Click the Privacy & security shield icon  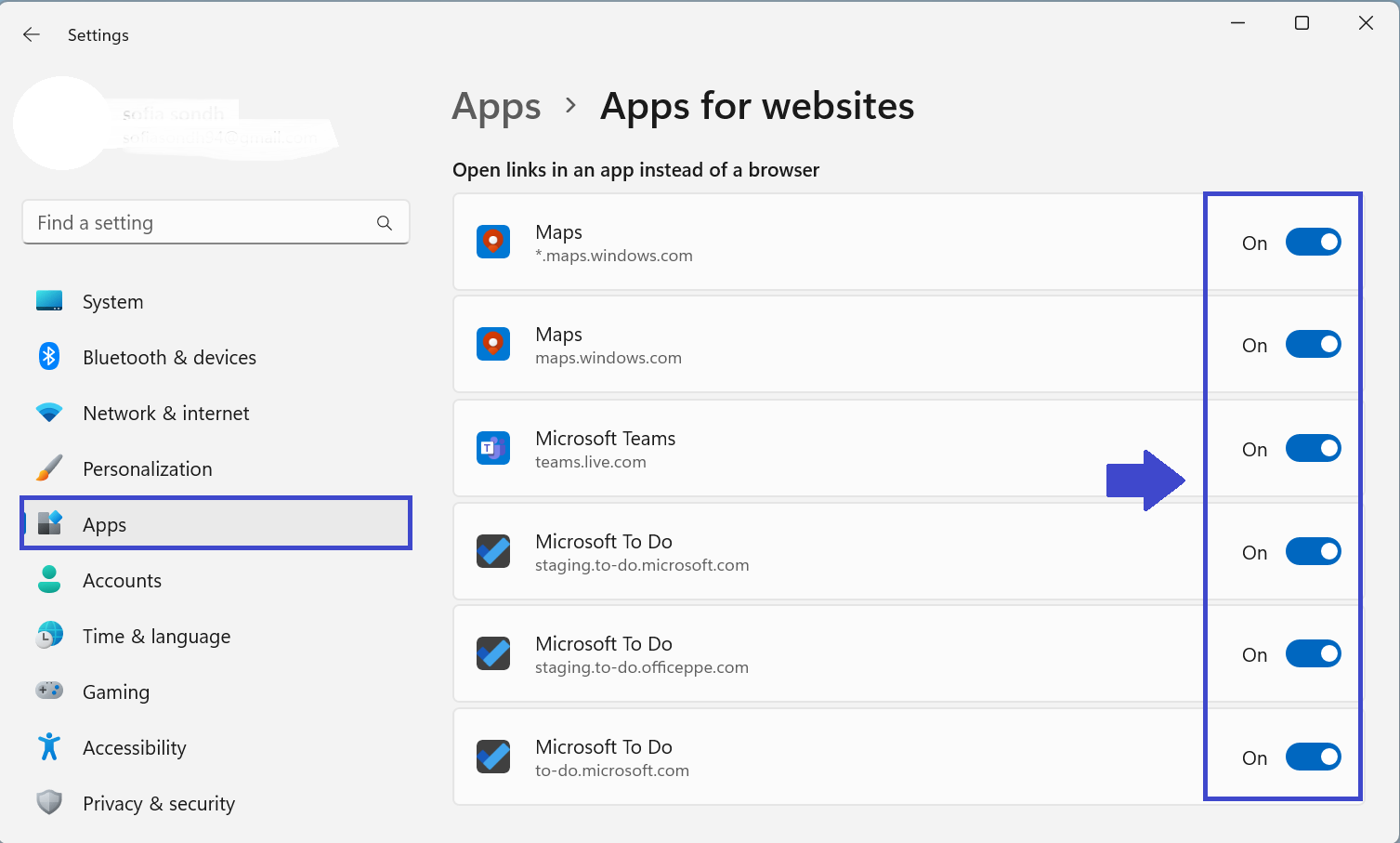[x=49, y=802]
